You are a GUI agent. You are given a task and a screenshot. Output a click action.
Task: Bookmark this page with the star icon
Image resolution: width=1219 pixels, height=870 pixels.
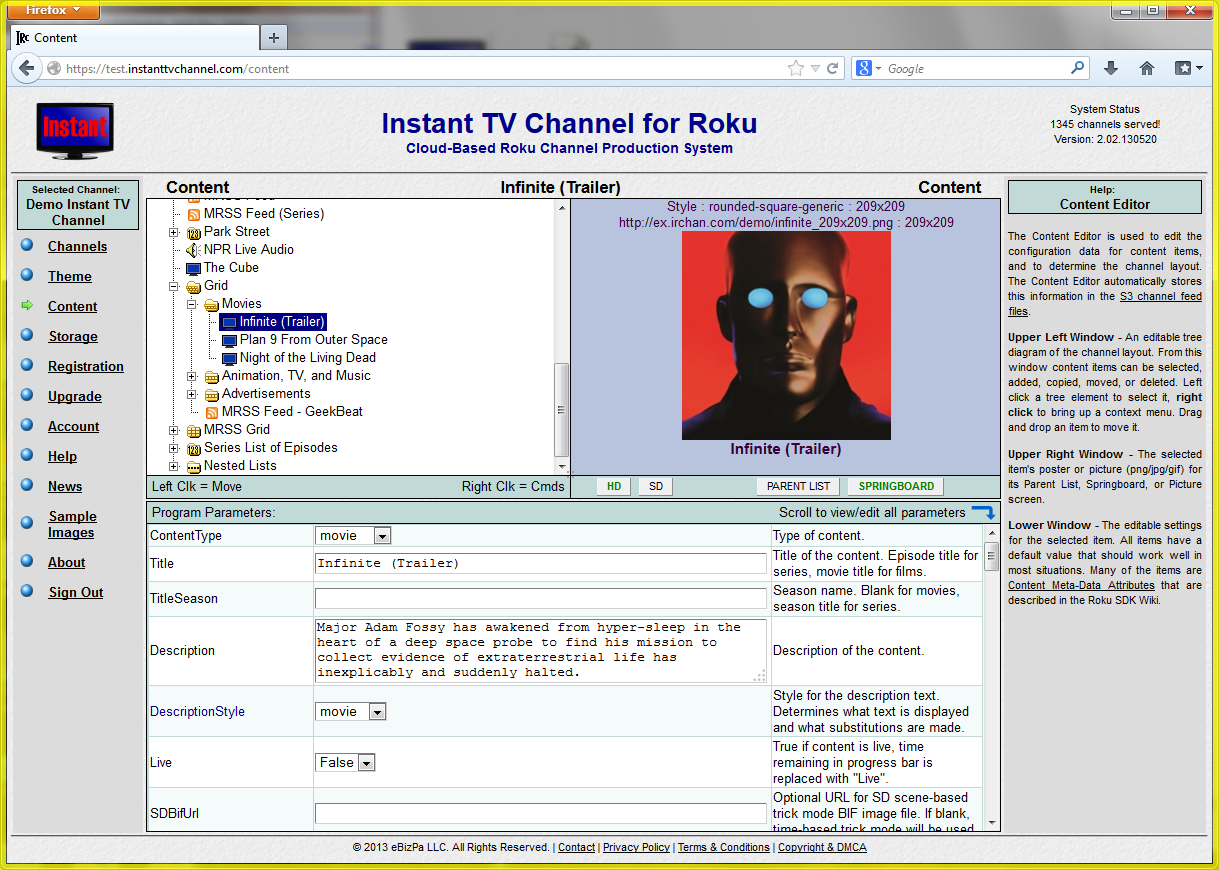[x=796, y=68]
